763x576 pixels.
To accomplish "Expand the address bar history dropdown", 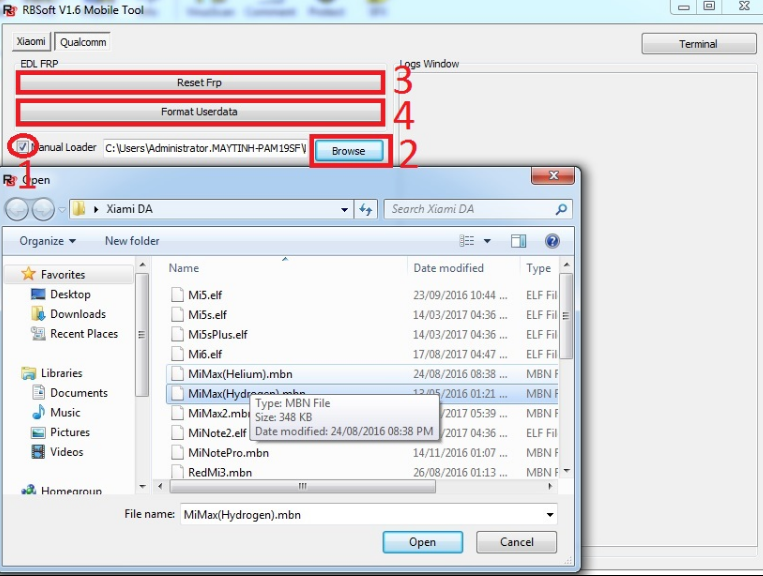I will coord(344,210).
